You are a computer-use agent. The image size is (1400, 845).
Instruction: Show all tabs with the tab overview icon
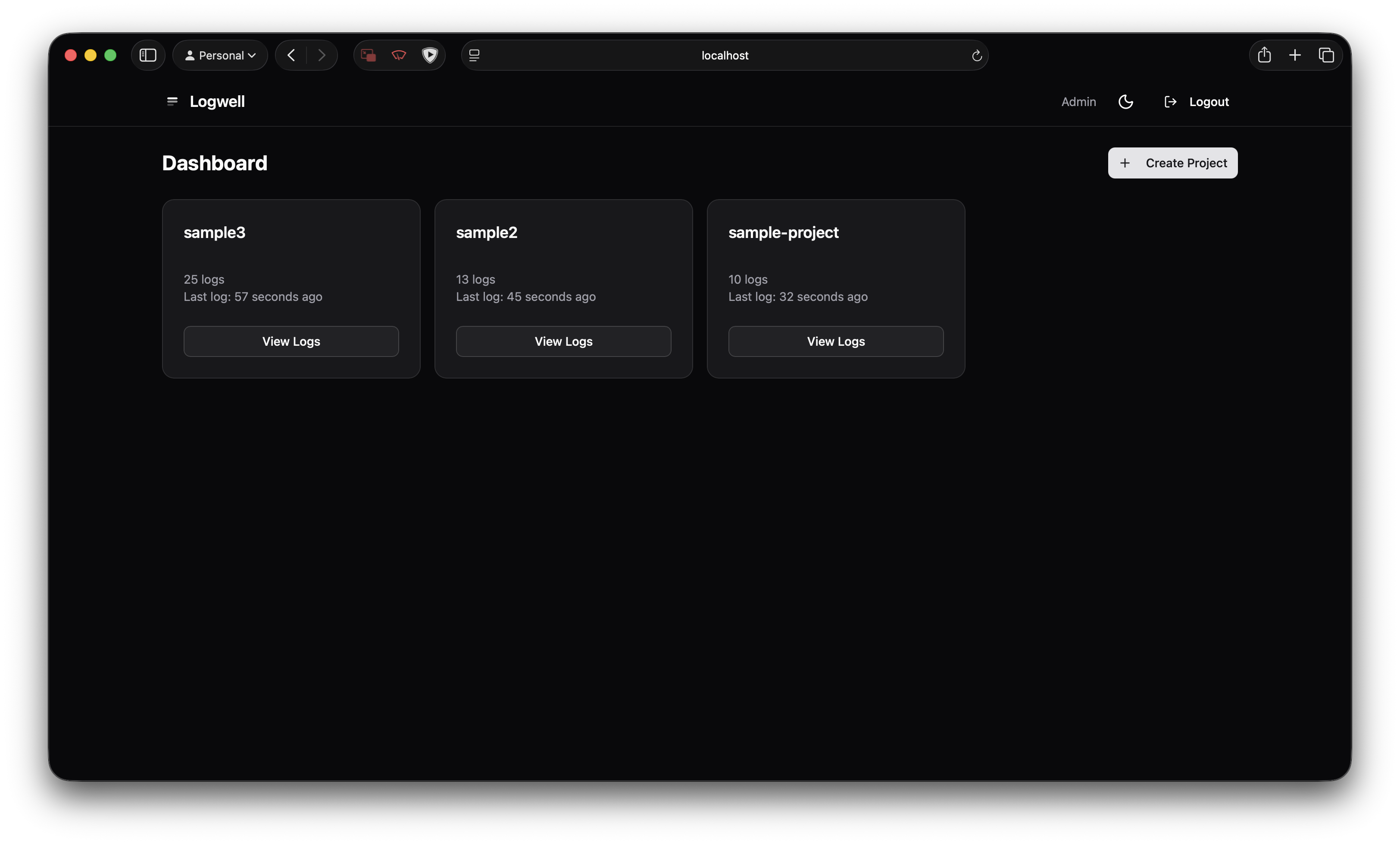tap(1327, 55)
